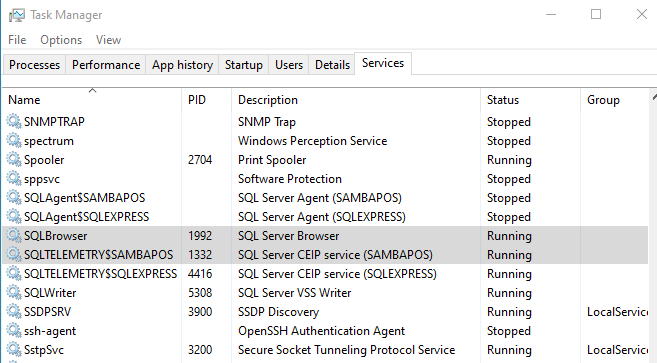Click the gear icon beside SQLBrowser
Image resolution: width=657 pixels, height=363 pixels.
[14, 236]
